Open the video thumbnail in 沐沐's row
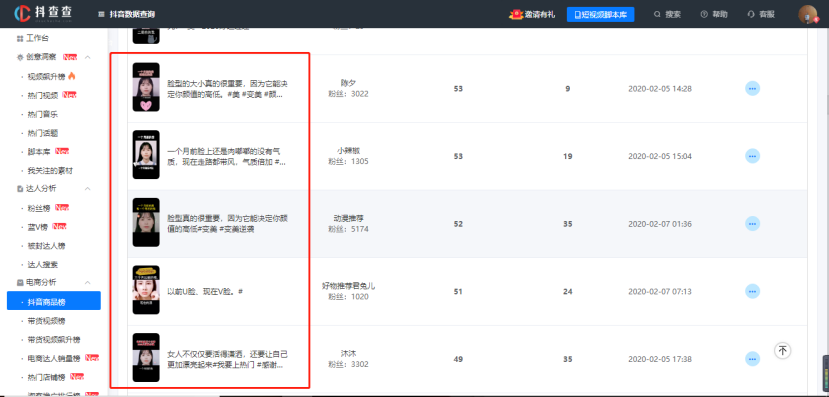Screen dimensions: 829x397 (x=146, y=357)
